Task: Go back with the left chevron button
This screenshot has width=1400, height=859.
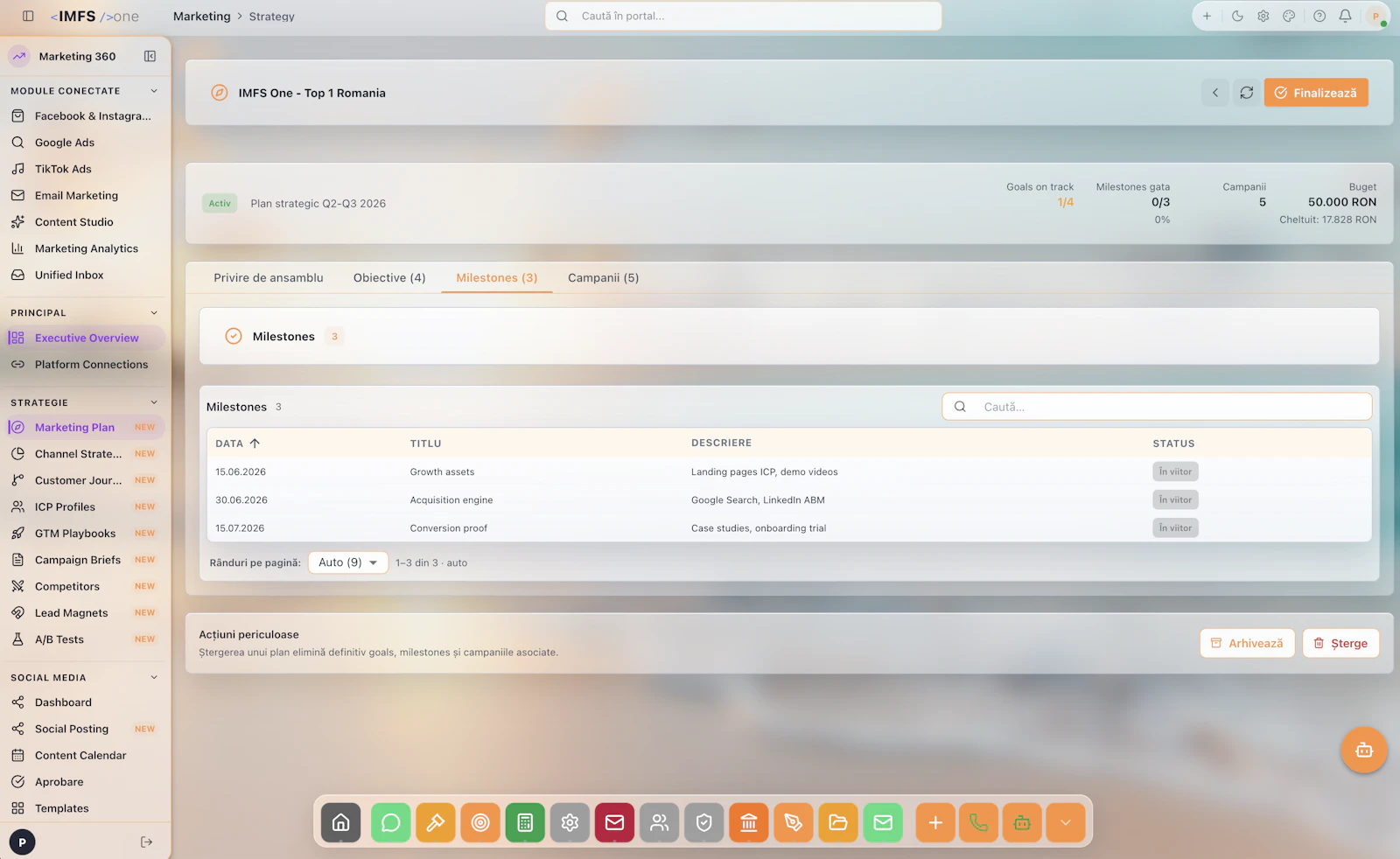Action: pyautogui.click(x=1215, y=93)
